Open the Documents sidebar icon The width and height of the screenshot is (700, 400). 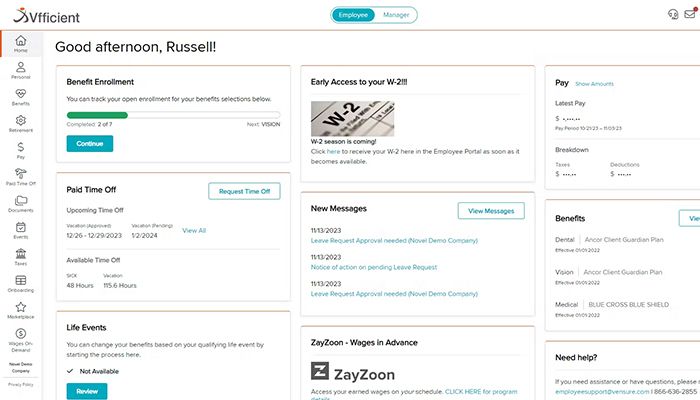20,203
